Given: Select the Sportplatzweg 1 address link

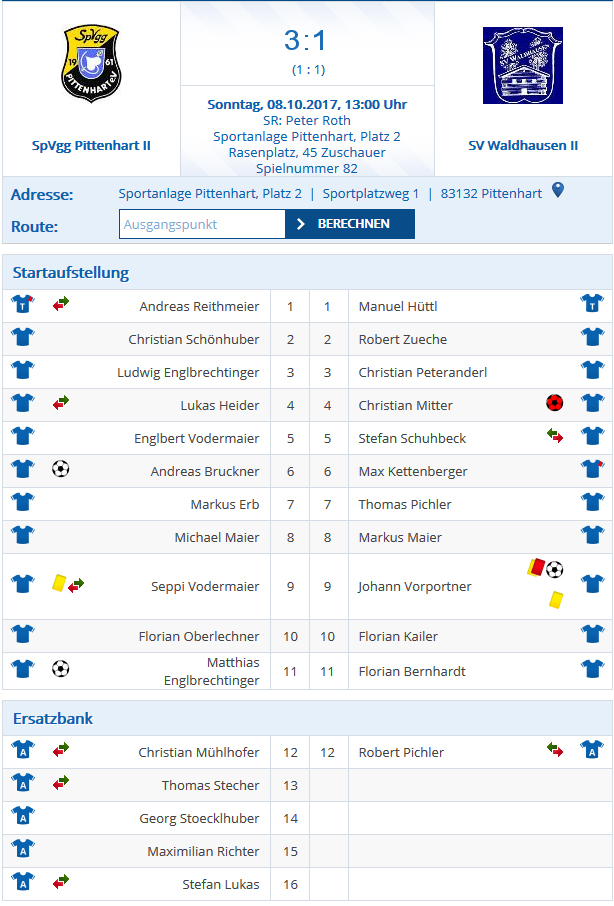Looking at the screenshot, I should pyautogui.click(x=371, y=194).
